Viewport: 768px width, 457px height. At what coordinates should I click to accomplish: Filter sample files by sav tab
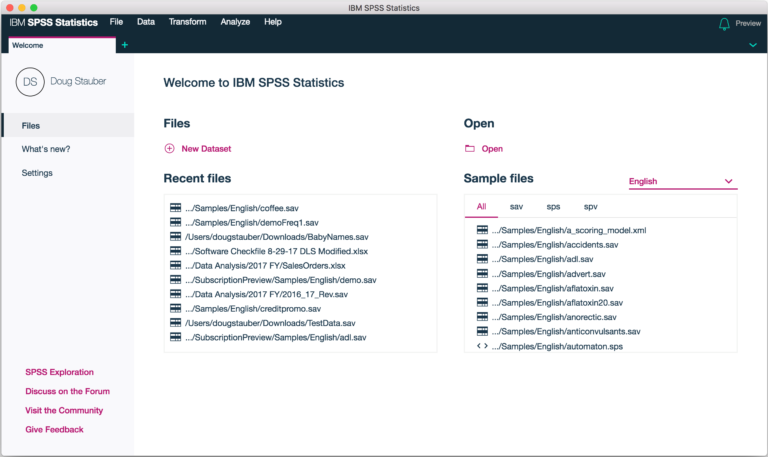516,207
